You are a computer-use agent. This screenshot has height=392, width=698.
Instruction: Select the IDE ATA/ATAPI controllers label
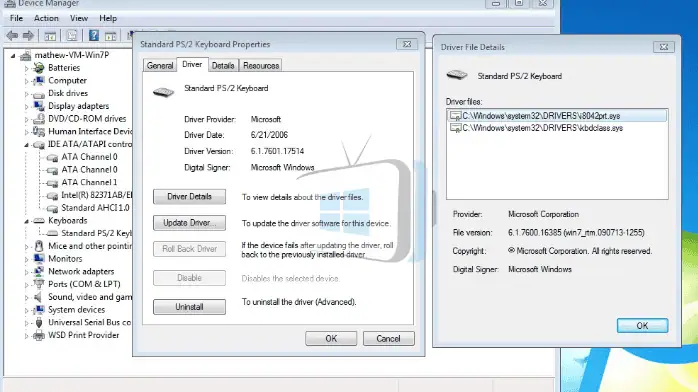point(90,144)
